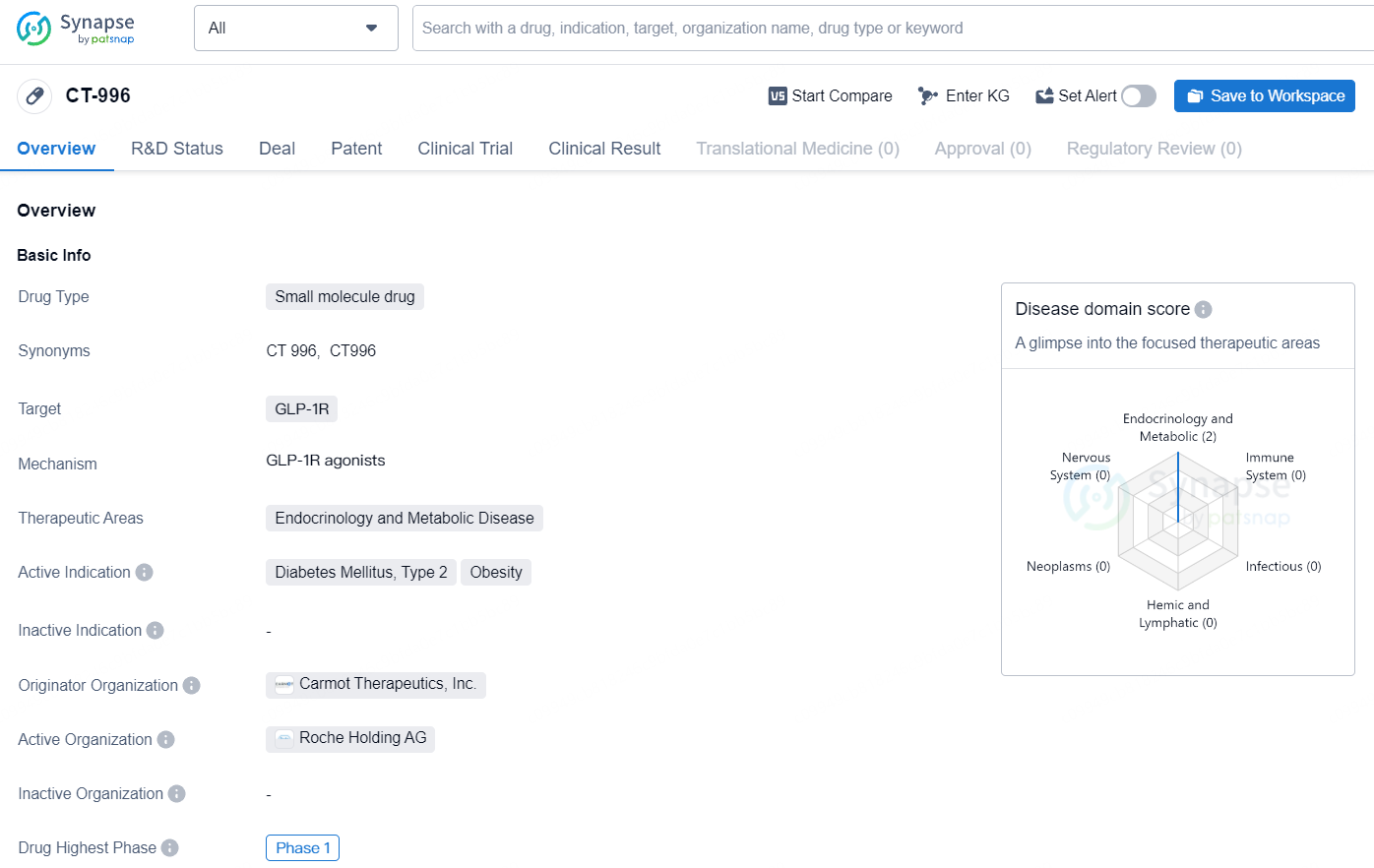Image resolution: width=1374 pixels, height=868 pixels.
Task: Click the Endocrinology and Metabolic (2) chart label
Action: point(1178,428)
